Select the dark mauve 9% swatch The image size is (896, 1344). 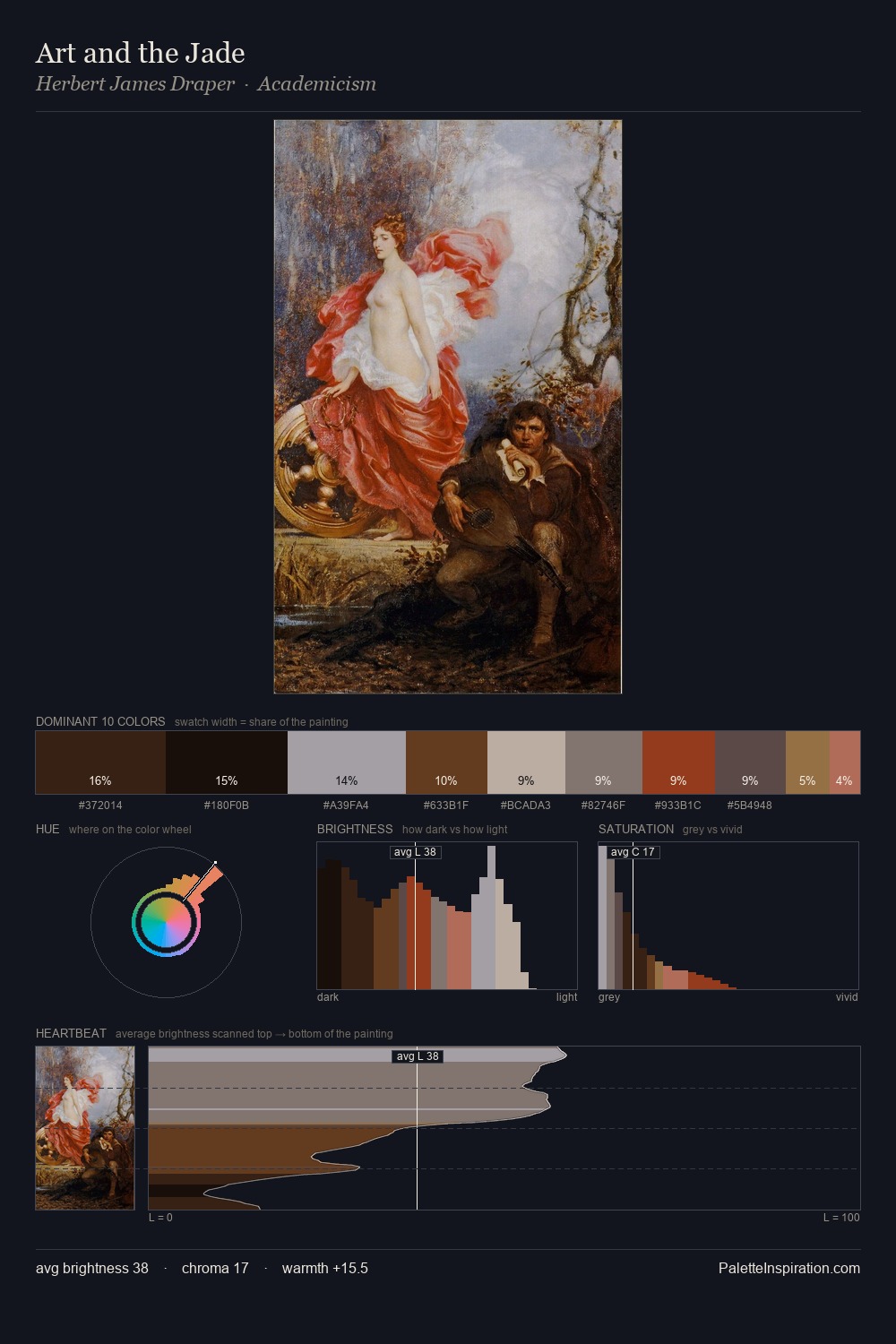(x=750, y=762)
